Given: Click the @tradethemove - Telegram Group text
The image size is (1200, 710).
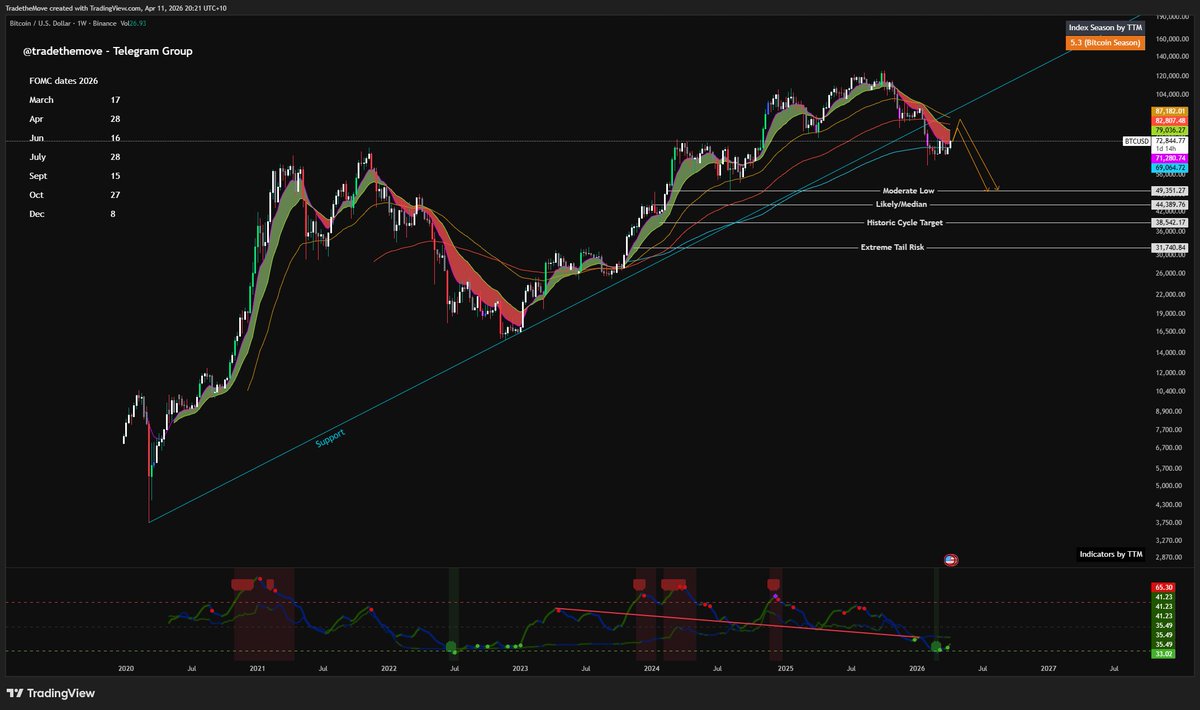Looking at the screenshot, I should click(107, 51).
